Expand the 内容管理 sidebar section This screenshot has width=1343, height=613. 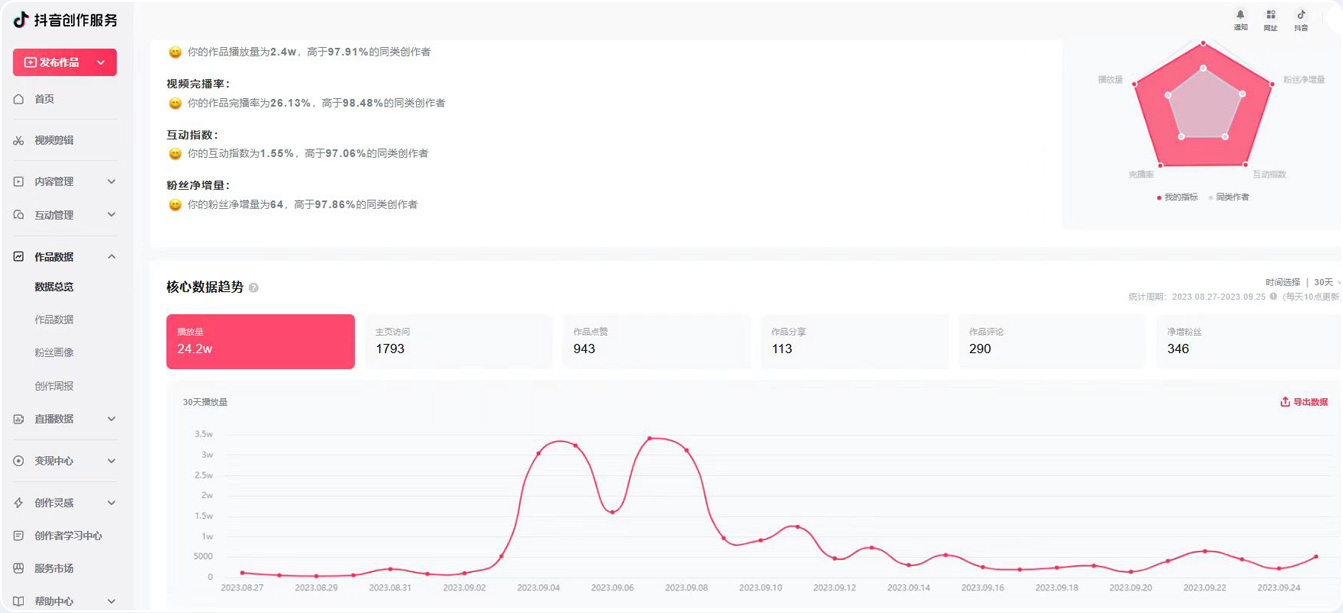[111, 182]
